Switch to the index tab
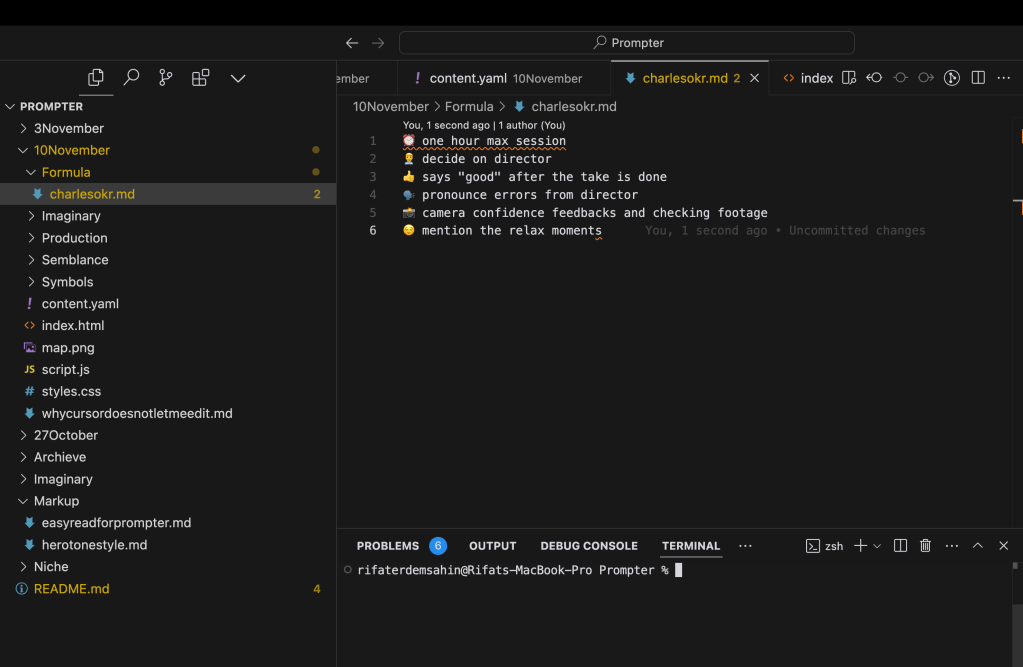Image resolution: width=1023 pixels, height=667 pixels. pyautogui.click(x=808, y=78)
